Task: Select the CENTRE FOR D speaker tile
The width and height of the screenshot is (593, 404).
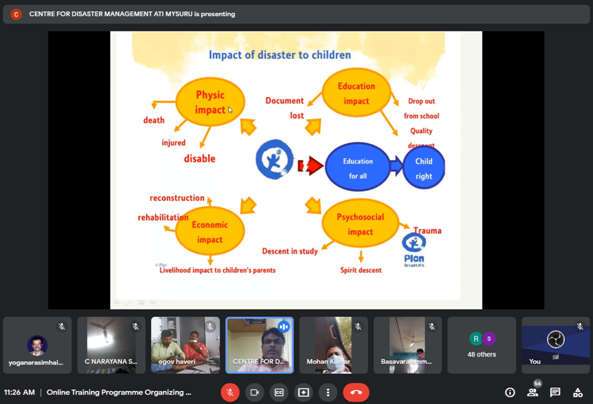Action: click(259, 345)
